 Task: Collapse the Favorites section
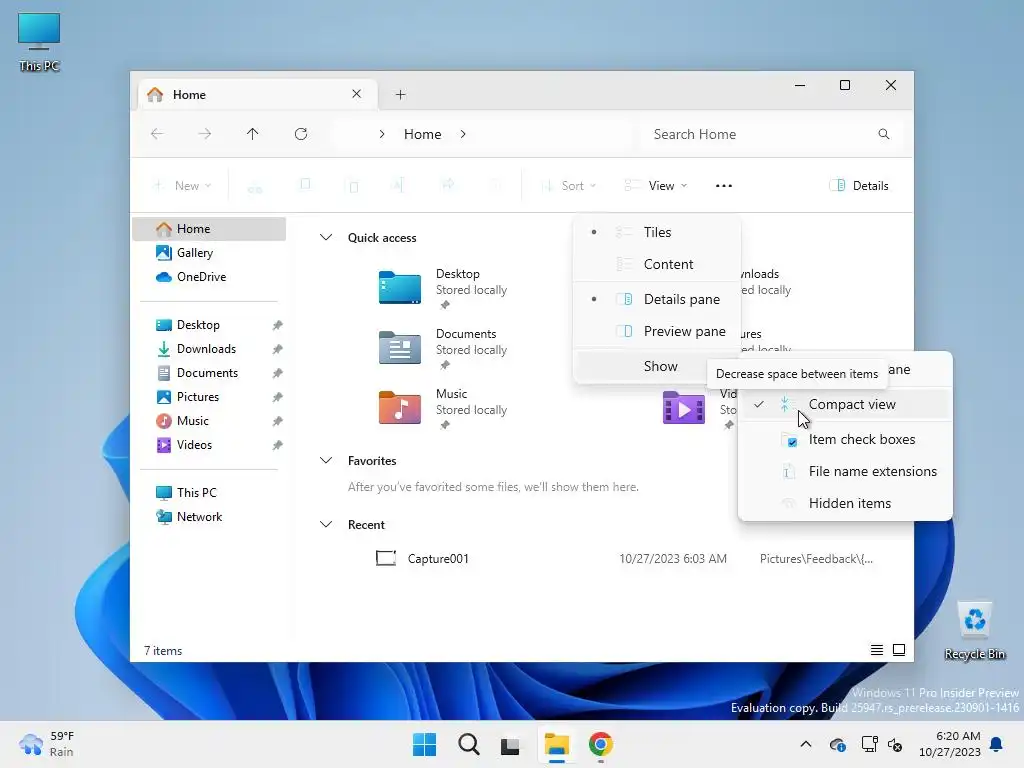[x=325, y=460]
